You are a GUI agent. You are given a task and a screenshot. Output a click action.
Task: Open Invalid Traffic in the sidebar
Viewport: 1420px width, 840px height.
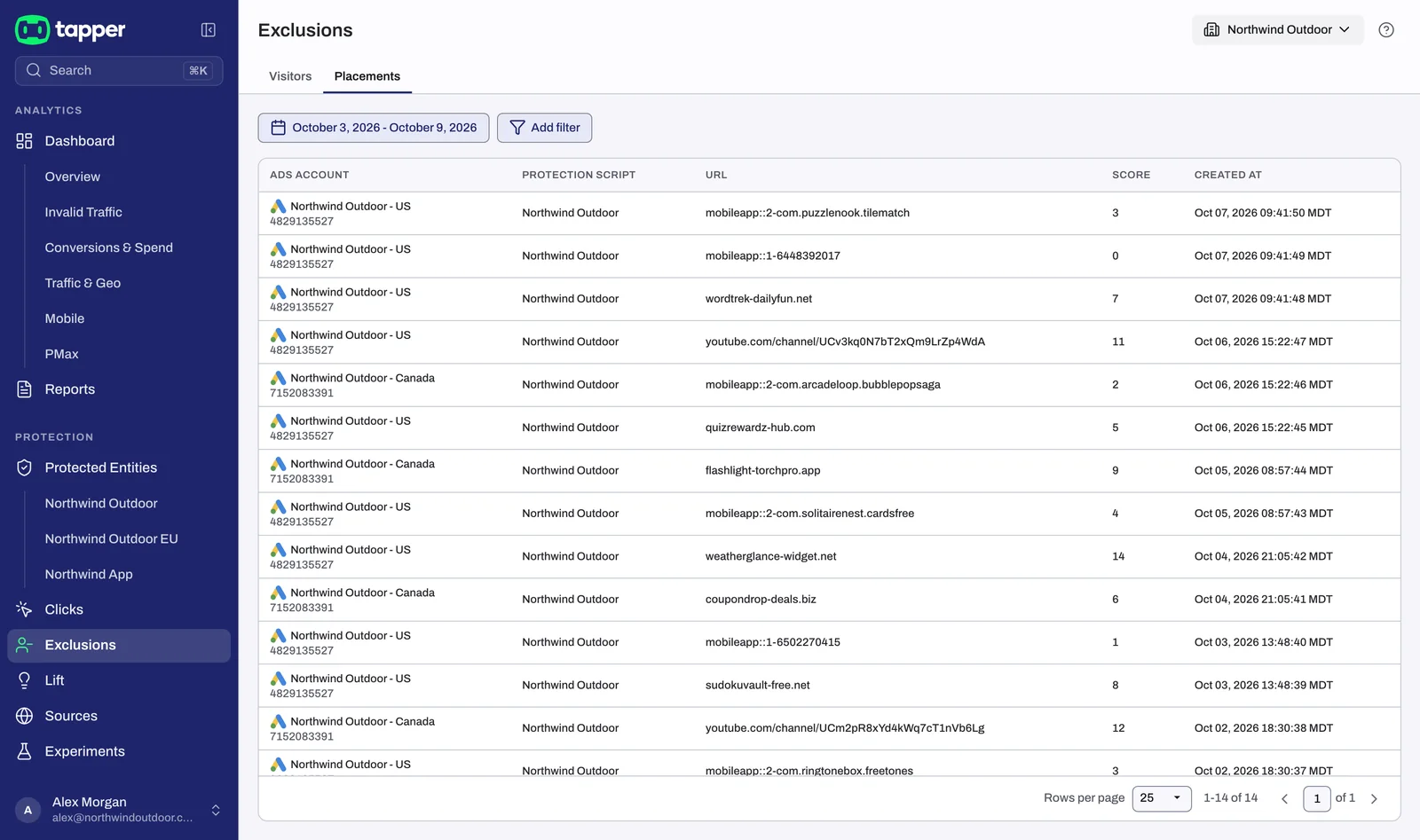tap(83, 212)
